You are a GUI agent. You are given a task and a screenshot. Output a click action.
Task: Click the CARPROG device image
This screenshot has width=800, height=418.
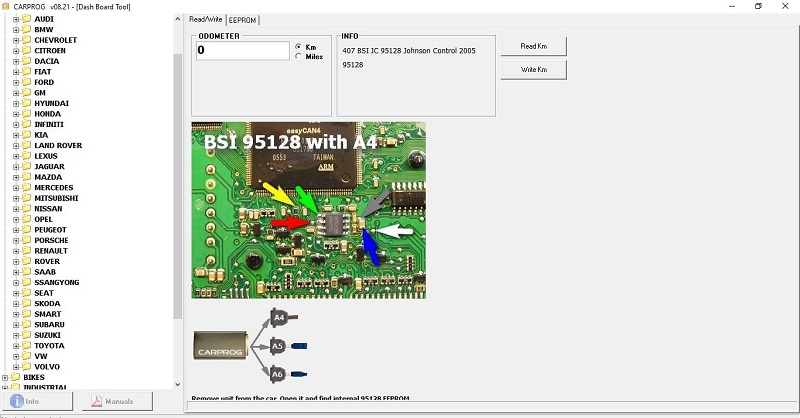pos(220,345)
